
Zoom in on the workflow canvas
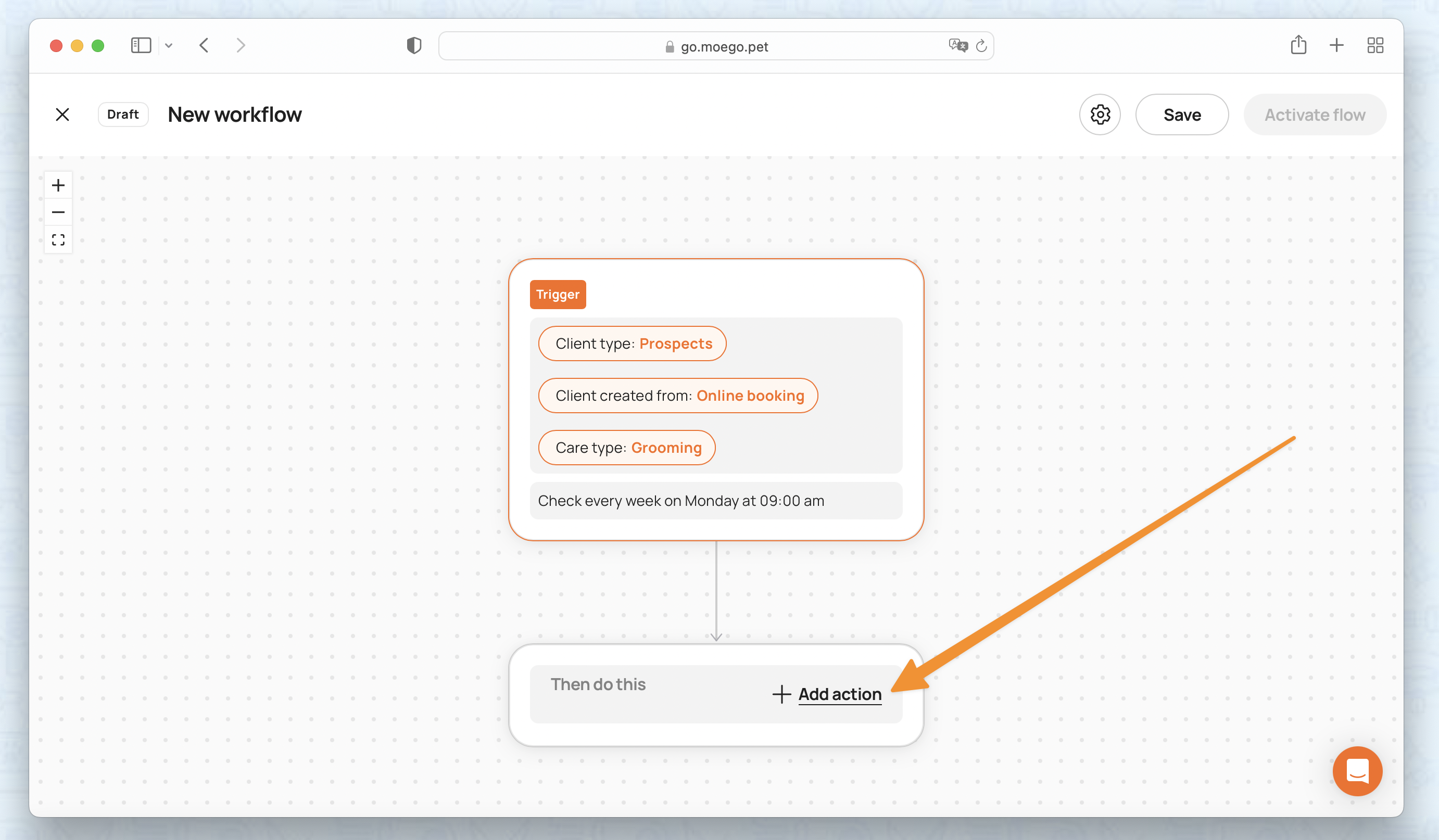coord(58,185)
